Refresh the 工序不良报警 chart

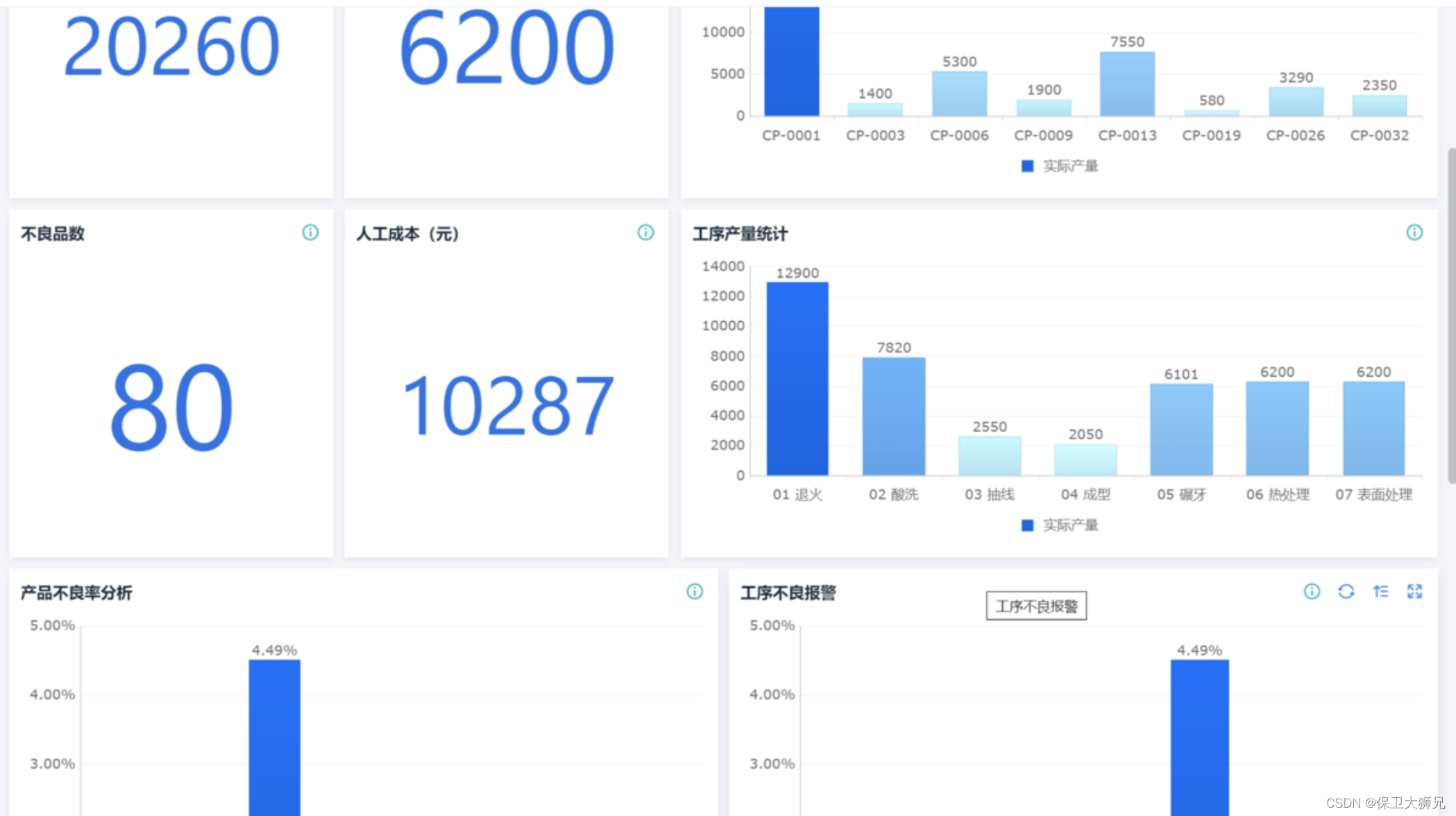[1346, 591]
